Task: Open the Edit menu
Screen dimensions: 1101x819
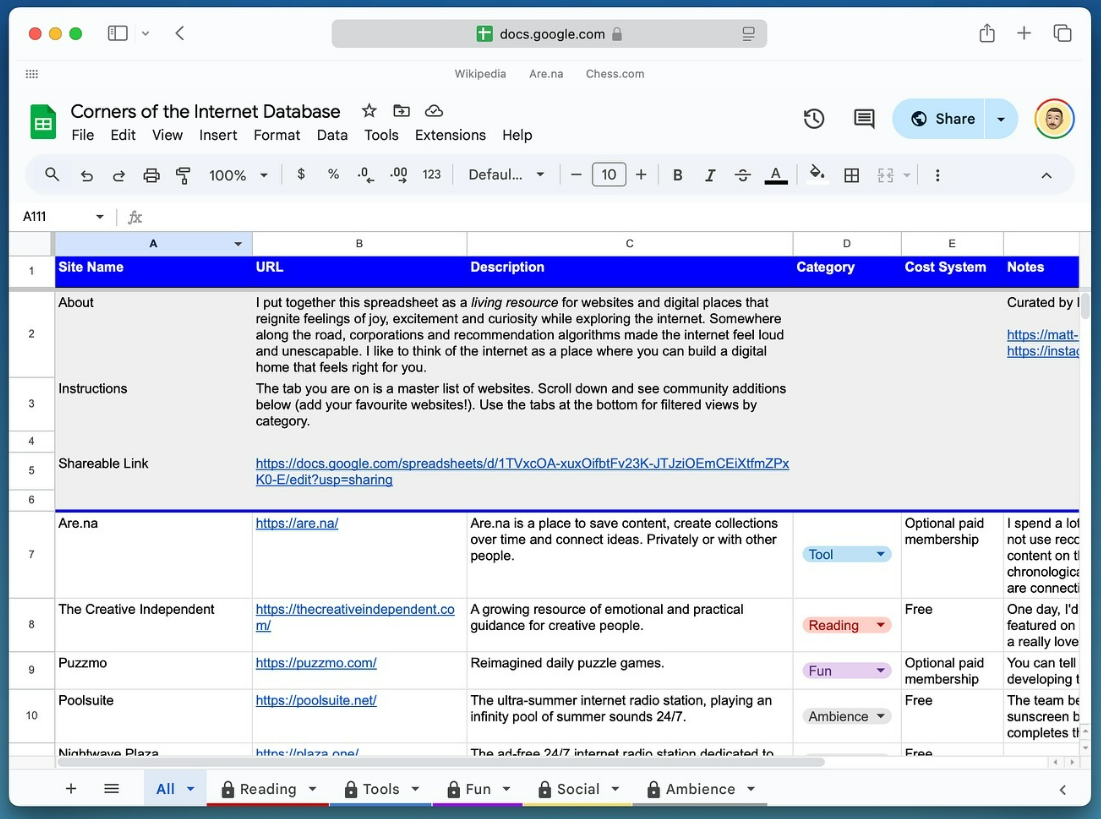Action: (x=123, y=135)
